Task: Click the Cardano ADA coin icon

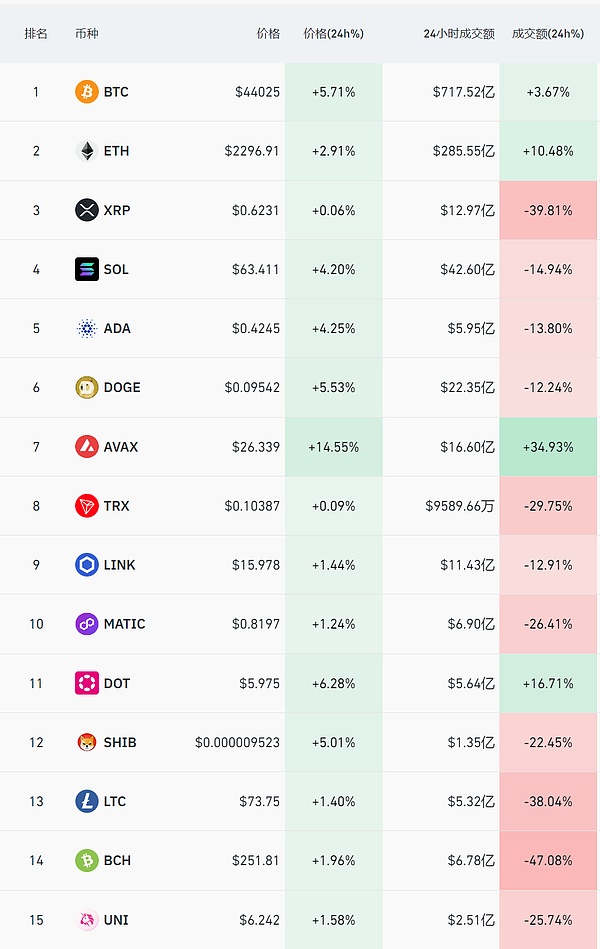Action: [x=87, y=328]
